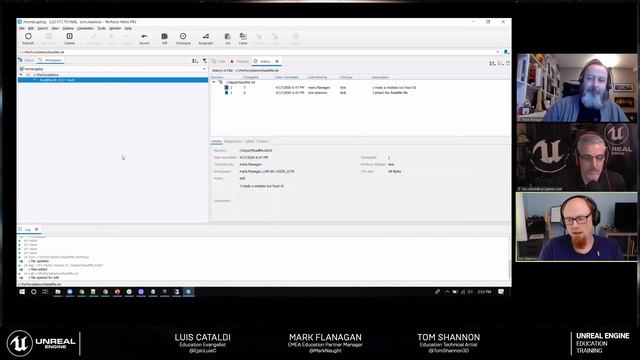Open the Window menu

point(115,29)
